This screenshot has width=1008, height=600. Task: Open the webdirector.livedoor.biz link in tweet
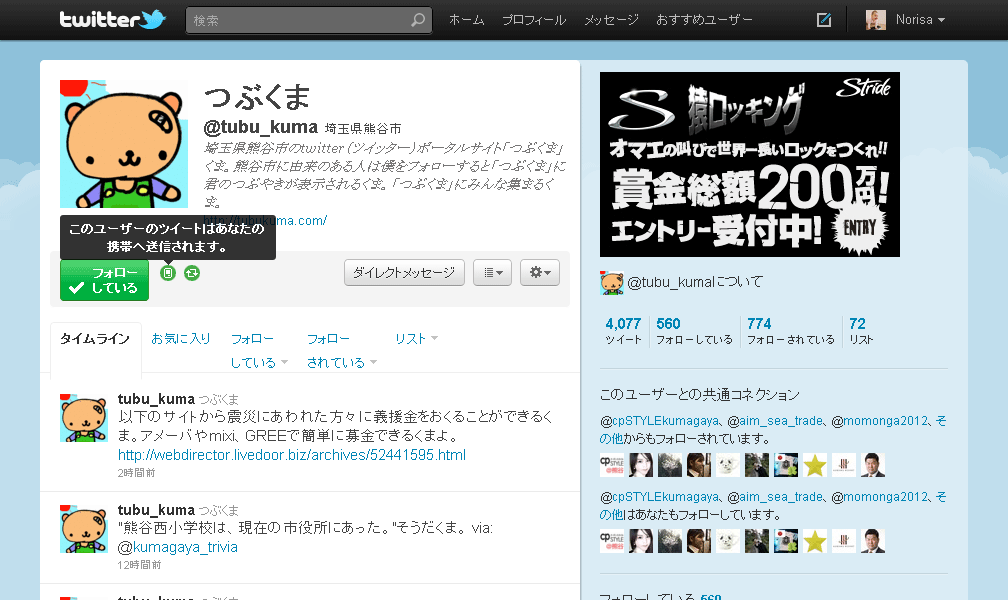click(292, 455)
